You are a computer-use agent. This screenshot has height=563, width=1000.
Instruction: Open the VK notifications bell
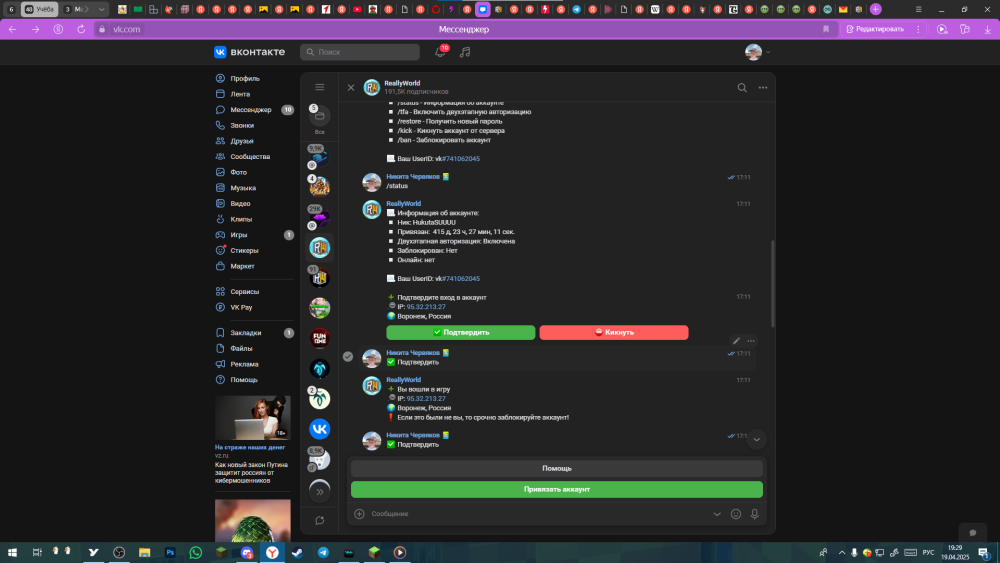(x=440, y=52)
